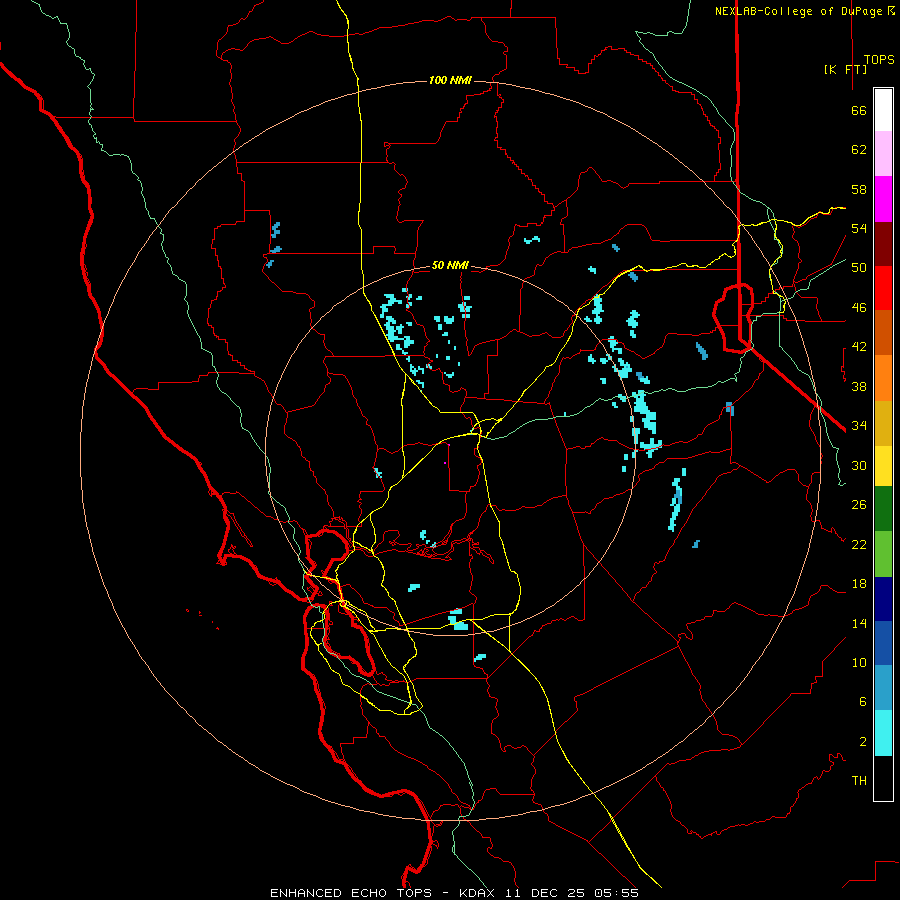
Task: Click the 'TOPS' legend title
Action: coord(879,60)
